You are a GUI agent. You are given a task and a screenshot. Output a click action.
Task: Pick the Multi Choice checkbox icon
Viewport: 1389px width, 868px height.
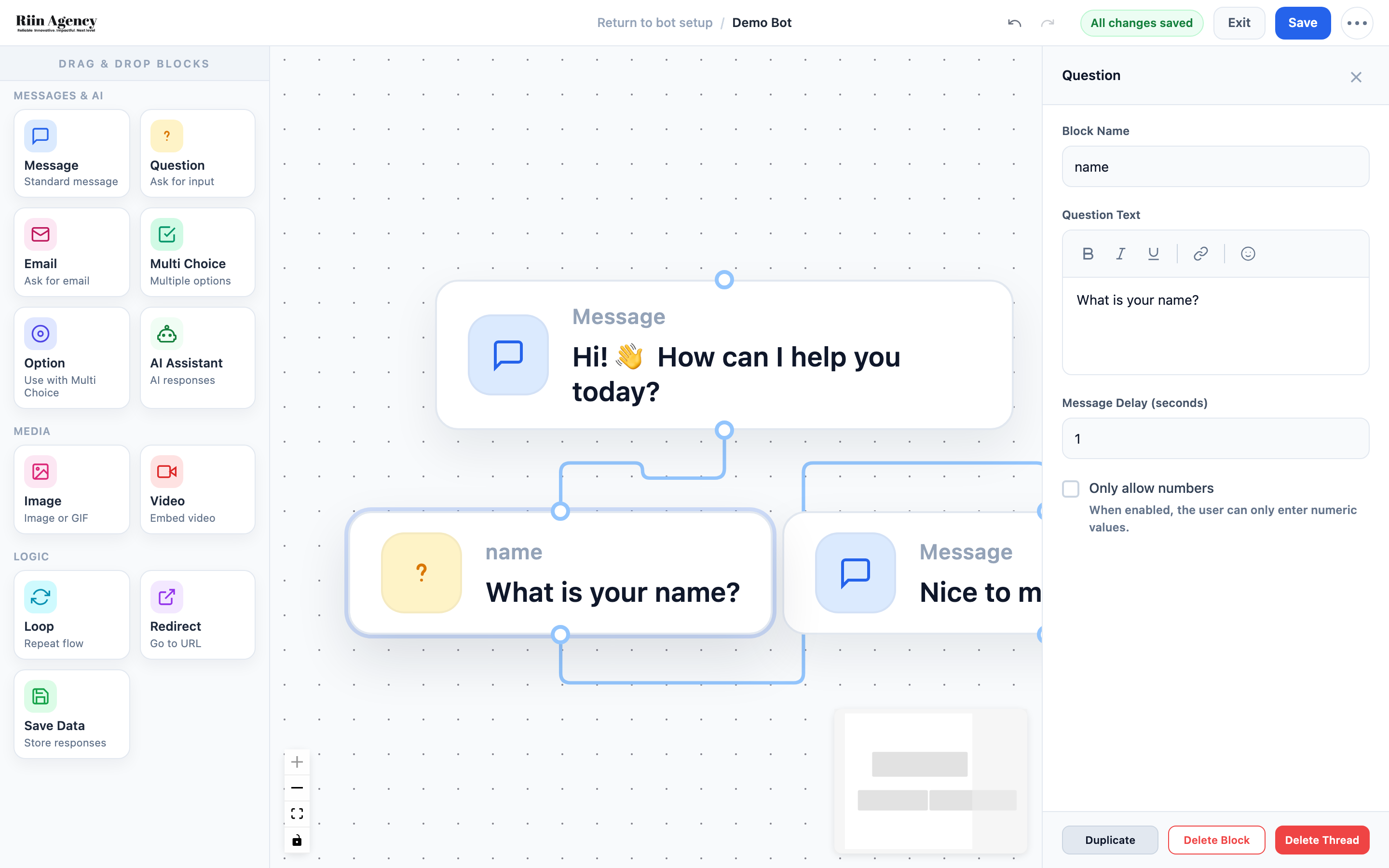(166, 234)
